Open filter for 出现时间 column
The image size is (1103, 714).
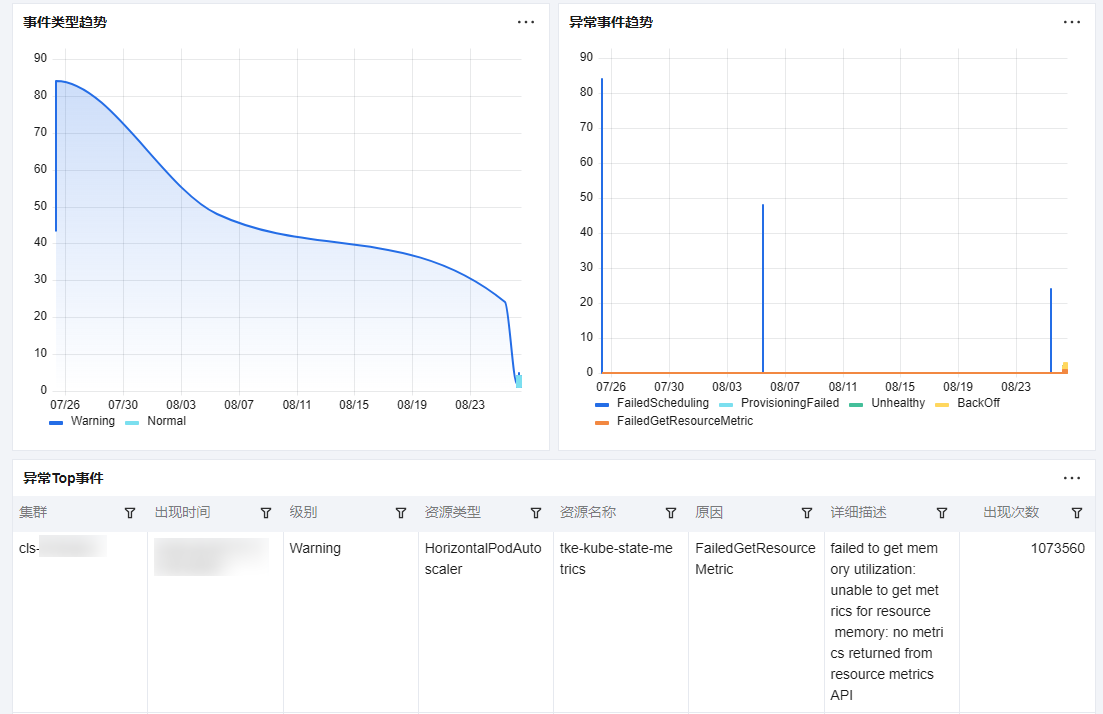[266, 513]
